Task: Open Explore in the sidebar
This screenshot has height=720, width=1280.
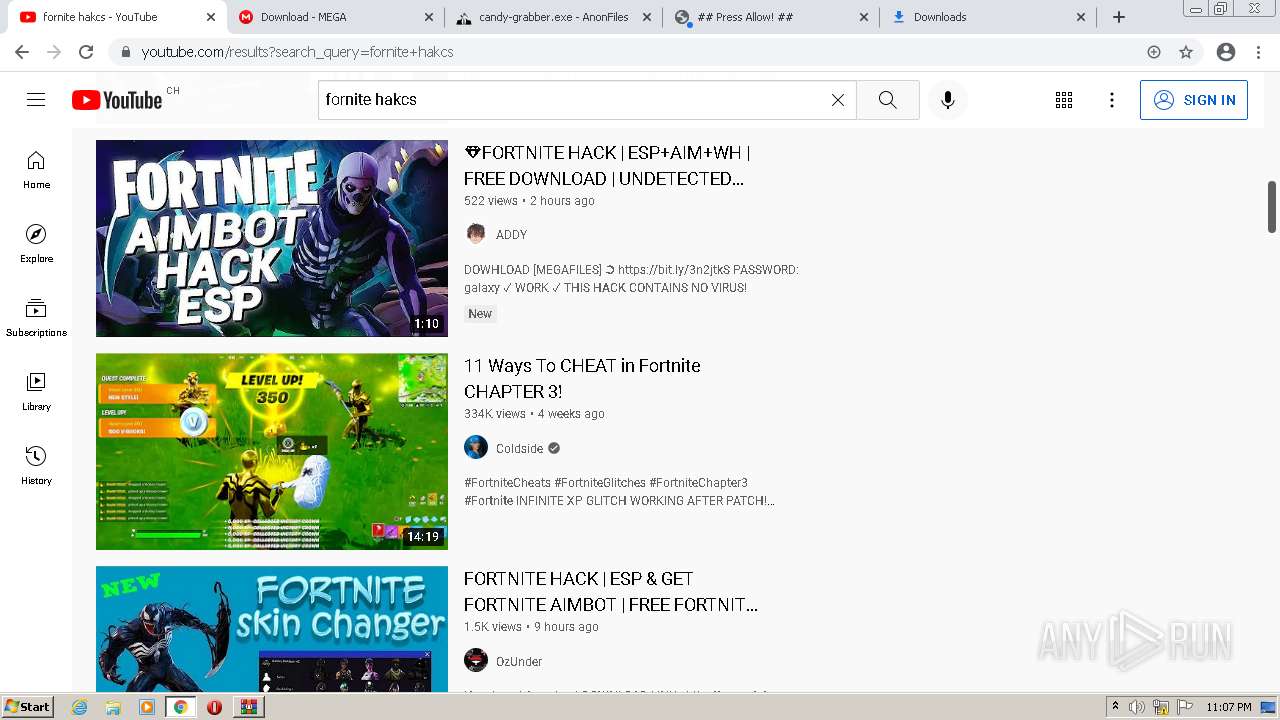Action: pos(36,244)
